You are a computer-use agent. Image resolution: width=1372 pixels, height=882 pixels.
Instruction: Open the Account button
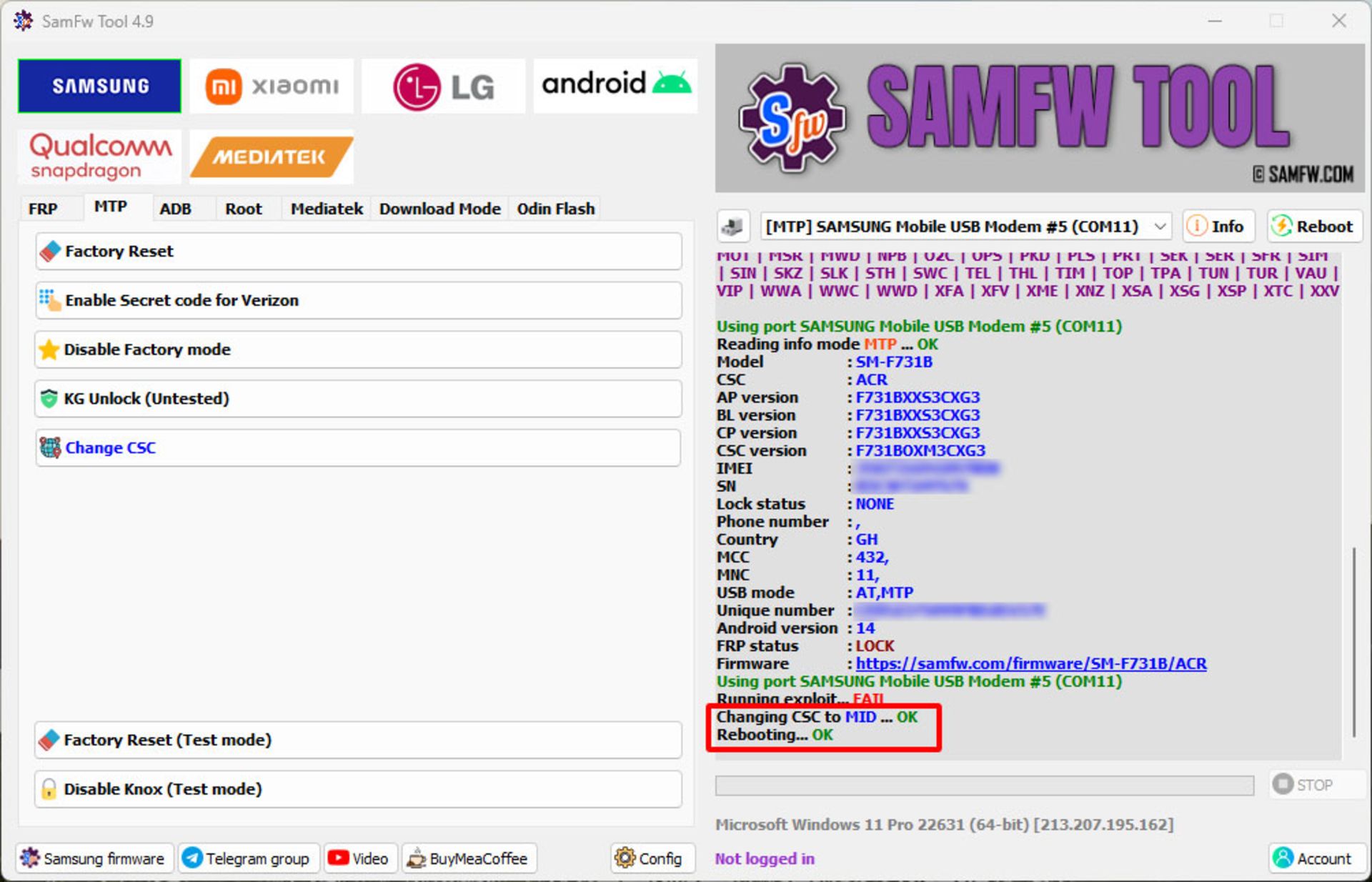pyautogui.click(x=1317, y=858)
